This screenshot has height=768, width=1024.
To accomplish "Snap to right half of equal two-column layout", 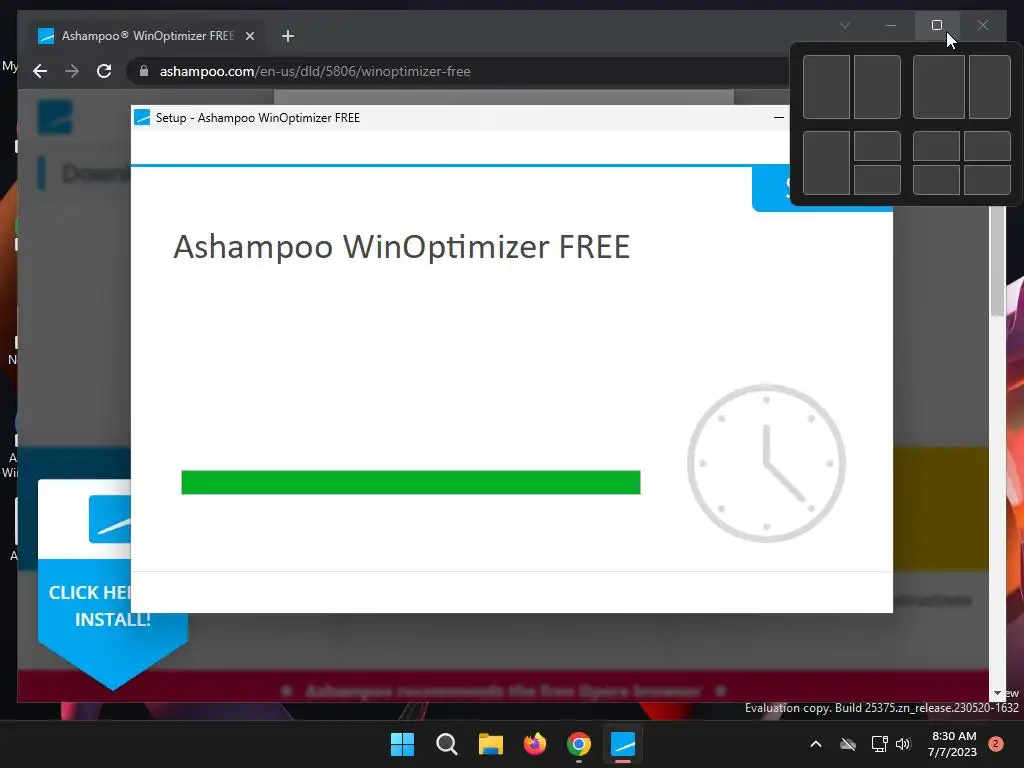I will tap(877, 87).
